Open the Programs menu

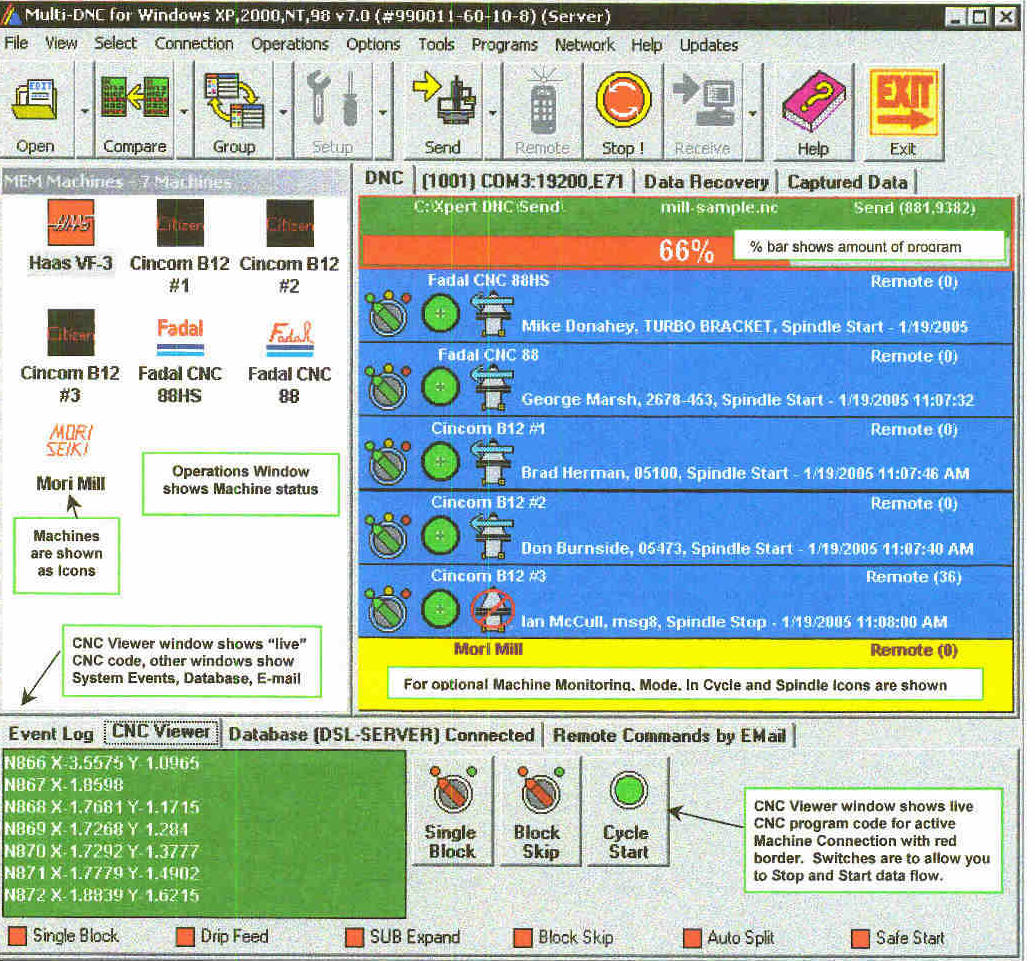(x=504, y=45)
